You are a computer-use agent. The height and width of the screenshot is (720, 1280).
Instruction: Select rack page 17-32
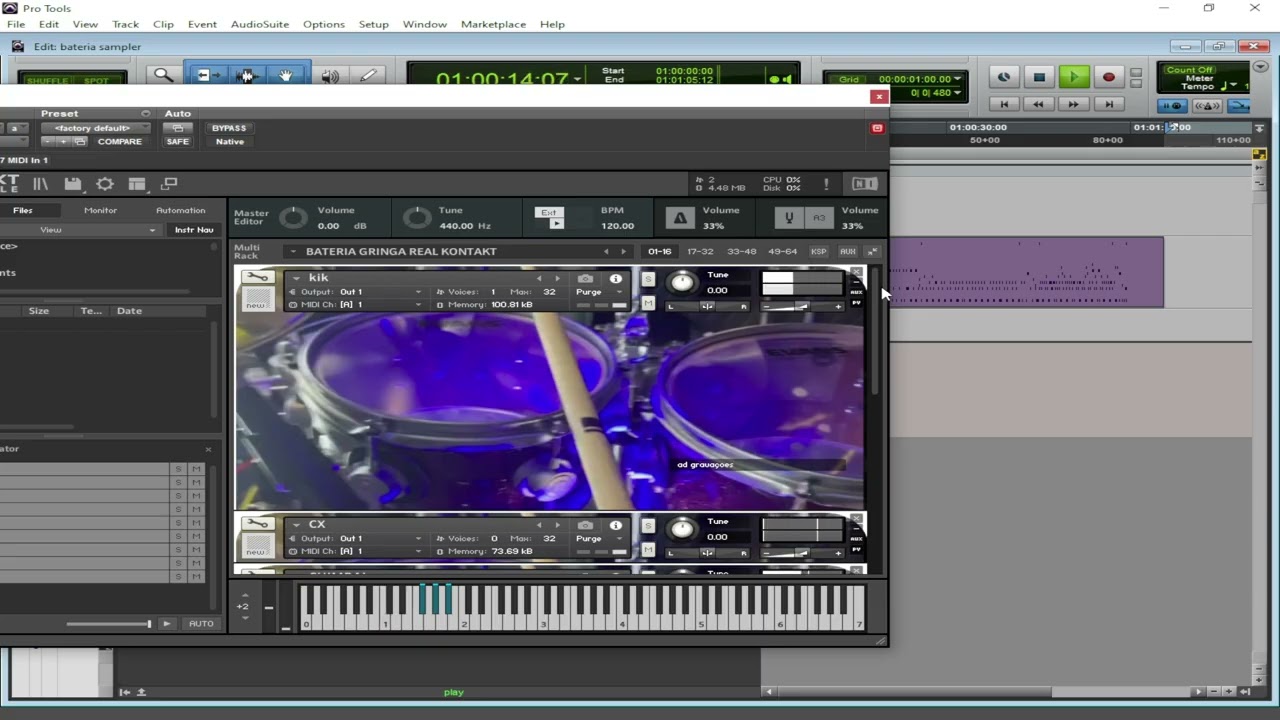700,252
